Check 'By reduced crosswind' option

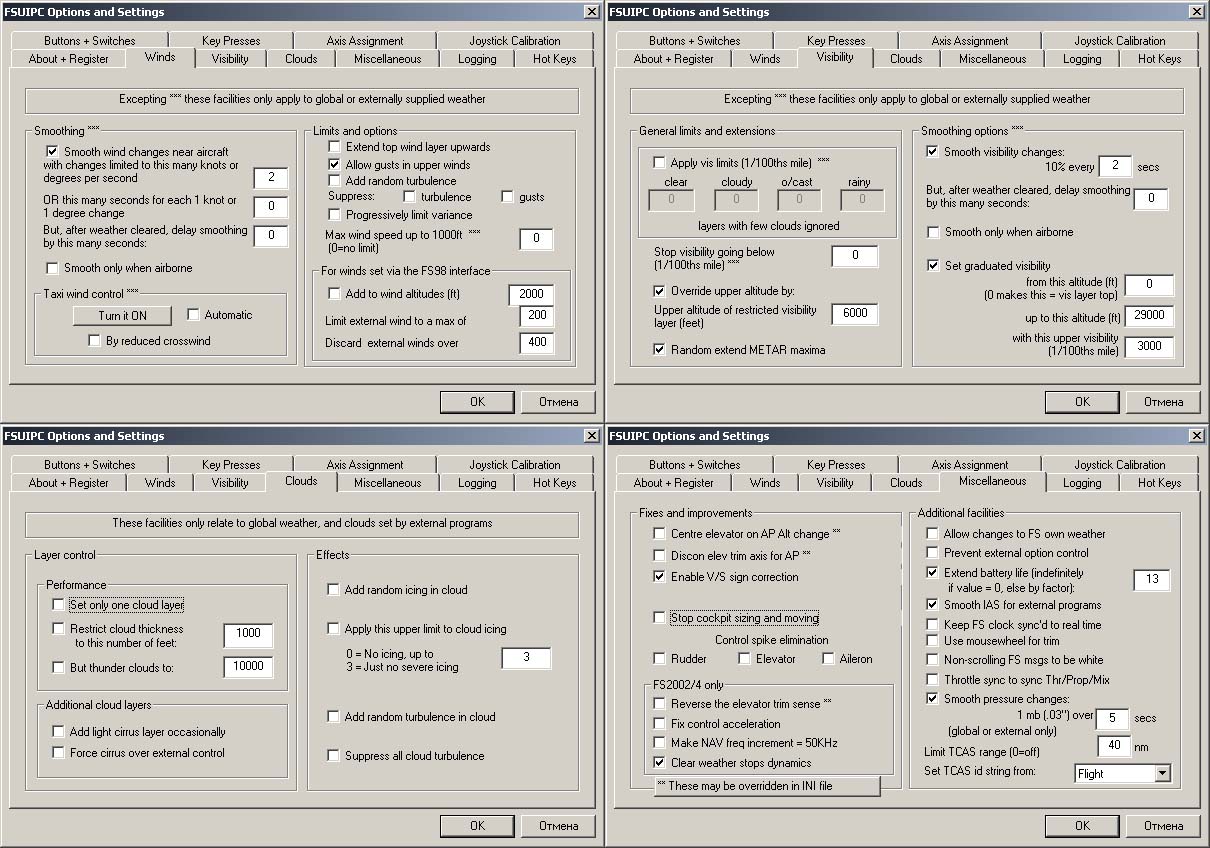pos(95,341)
